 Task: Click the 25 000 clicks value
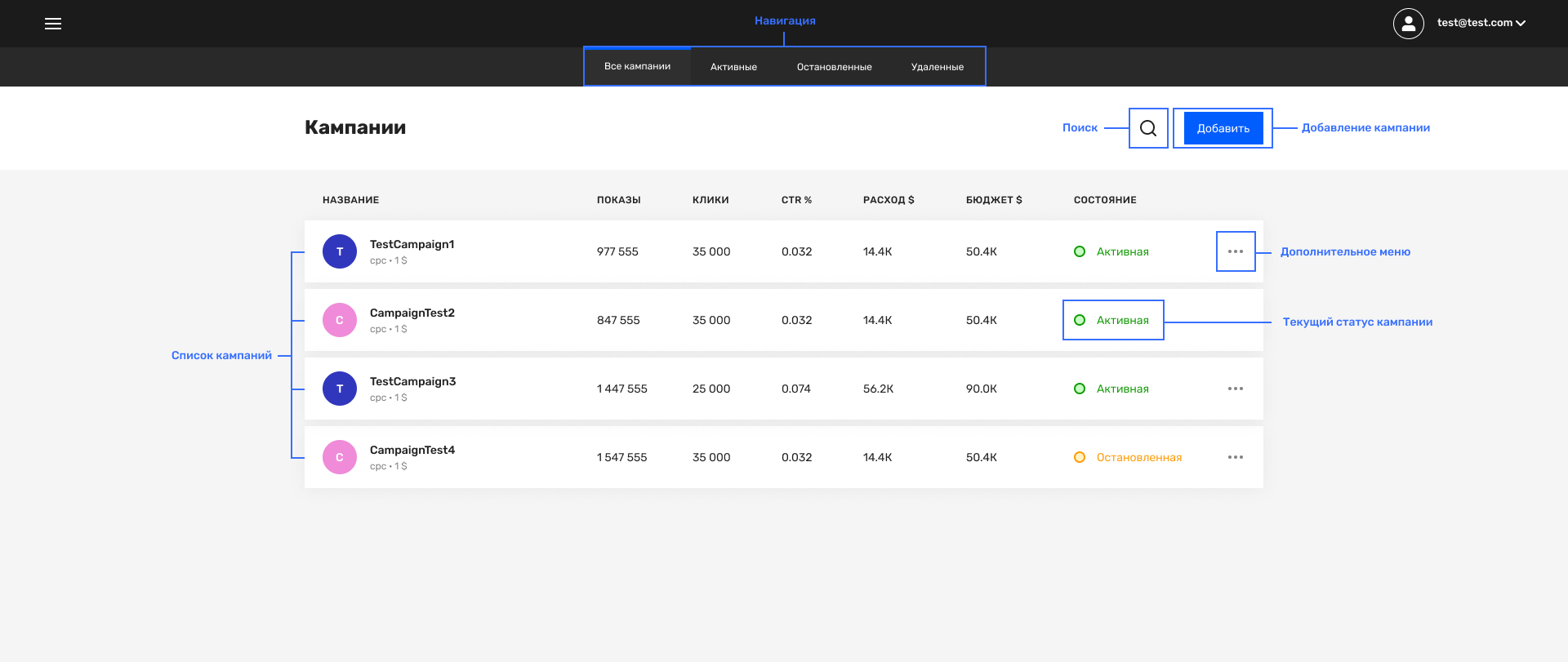[711, 389]
